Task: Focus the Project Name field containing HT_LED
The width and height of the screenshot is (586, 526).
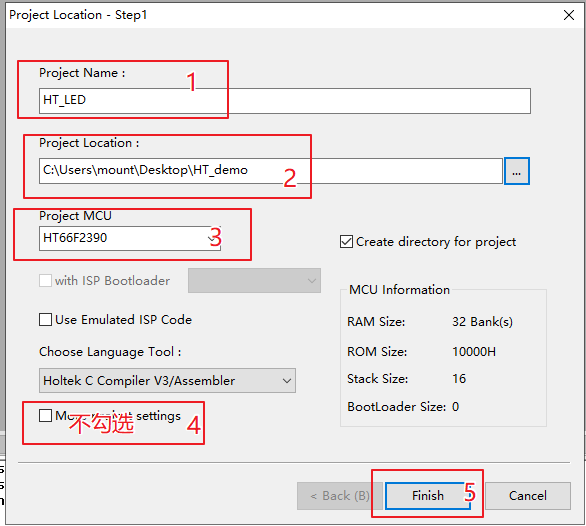Action: tap(284, 101)
